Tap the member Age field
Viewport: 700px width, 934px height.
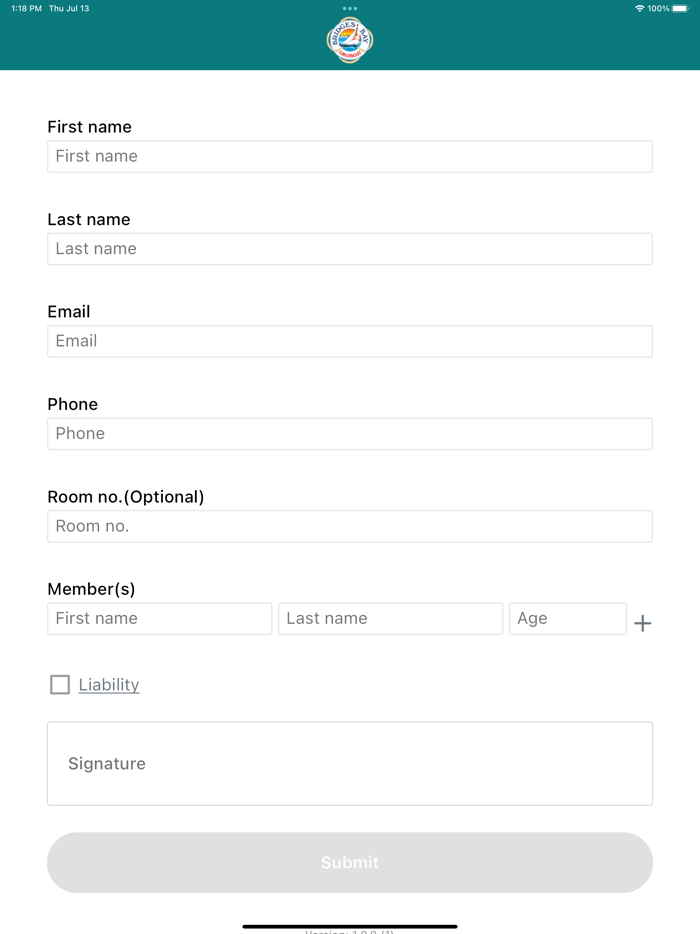click(x=567, y=618)
